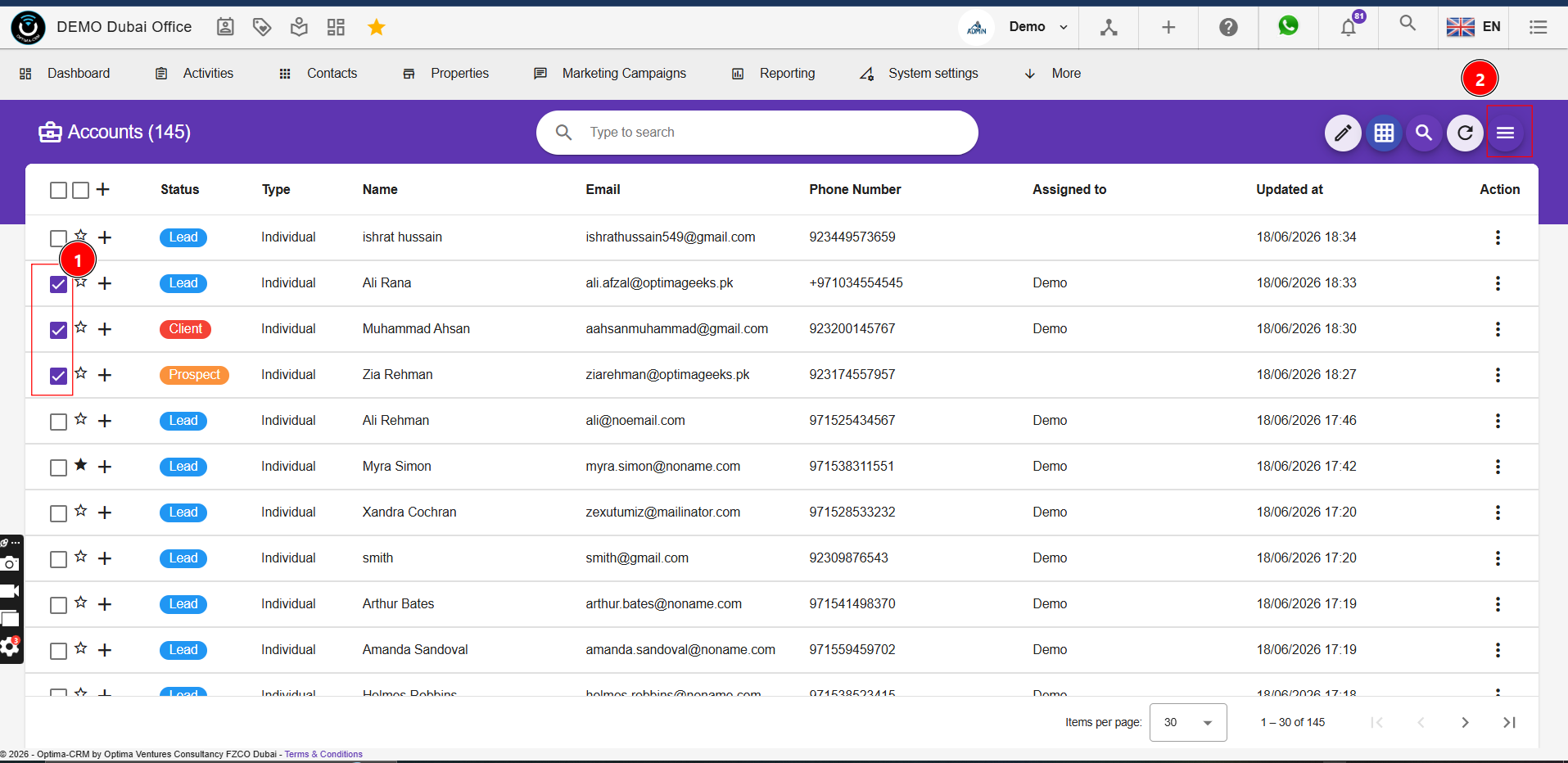Open the contact card icon in header

pos(225,27)
